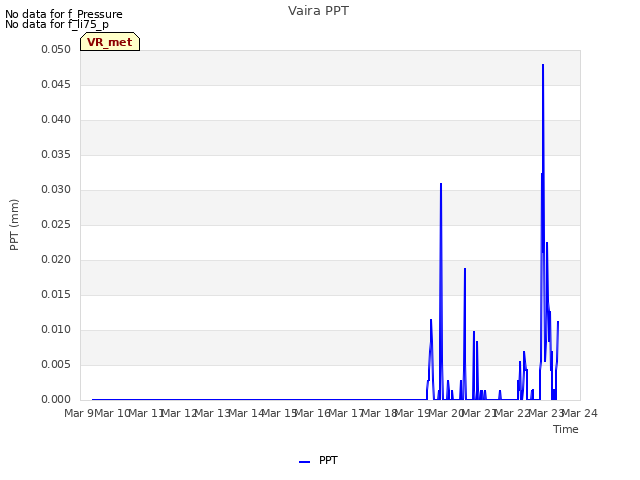Click the Mar 14 x-axis tick label
This screenshot has height=480, width=640.
coord(246,413)
